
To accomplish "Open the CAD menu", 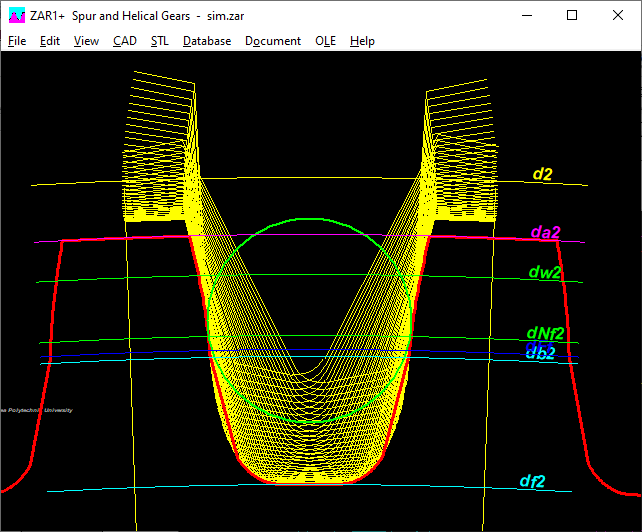I will (x=125, y=41).
